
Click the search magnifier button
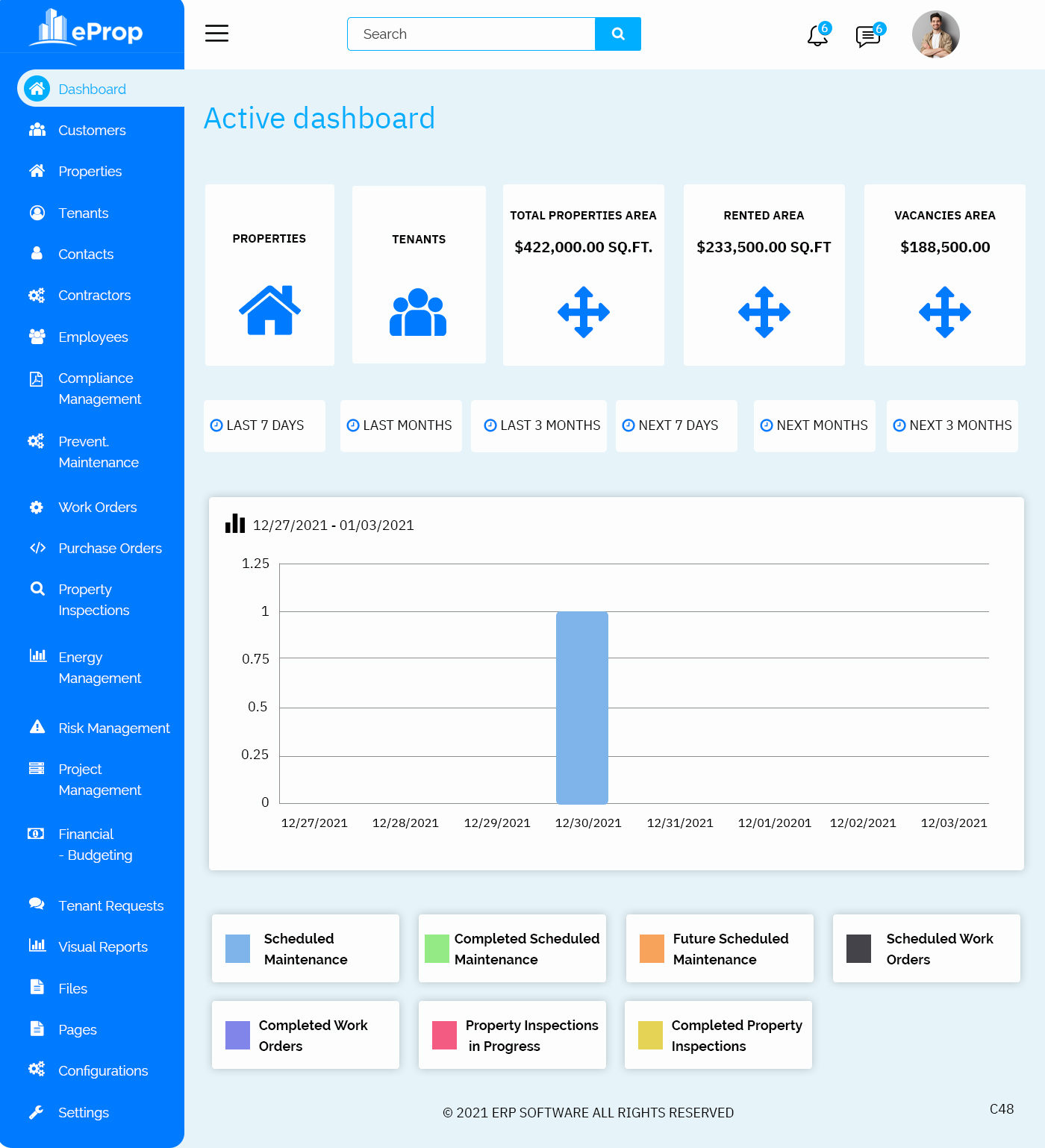pyautogui.click(x=618, y=34)
